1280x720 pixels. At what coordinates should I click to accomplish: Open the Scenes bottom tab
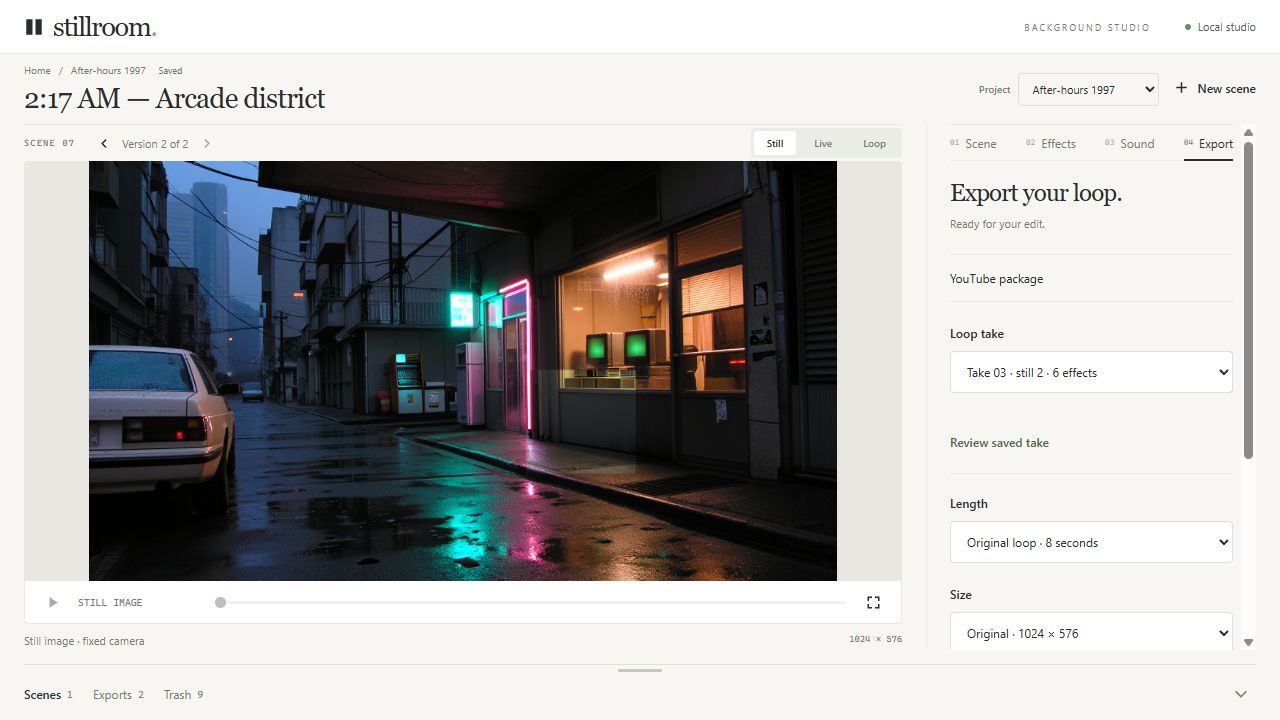pyautogui.click(x=48, y=694)
